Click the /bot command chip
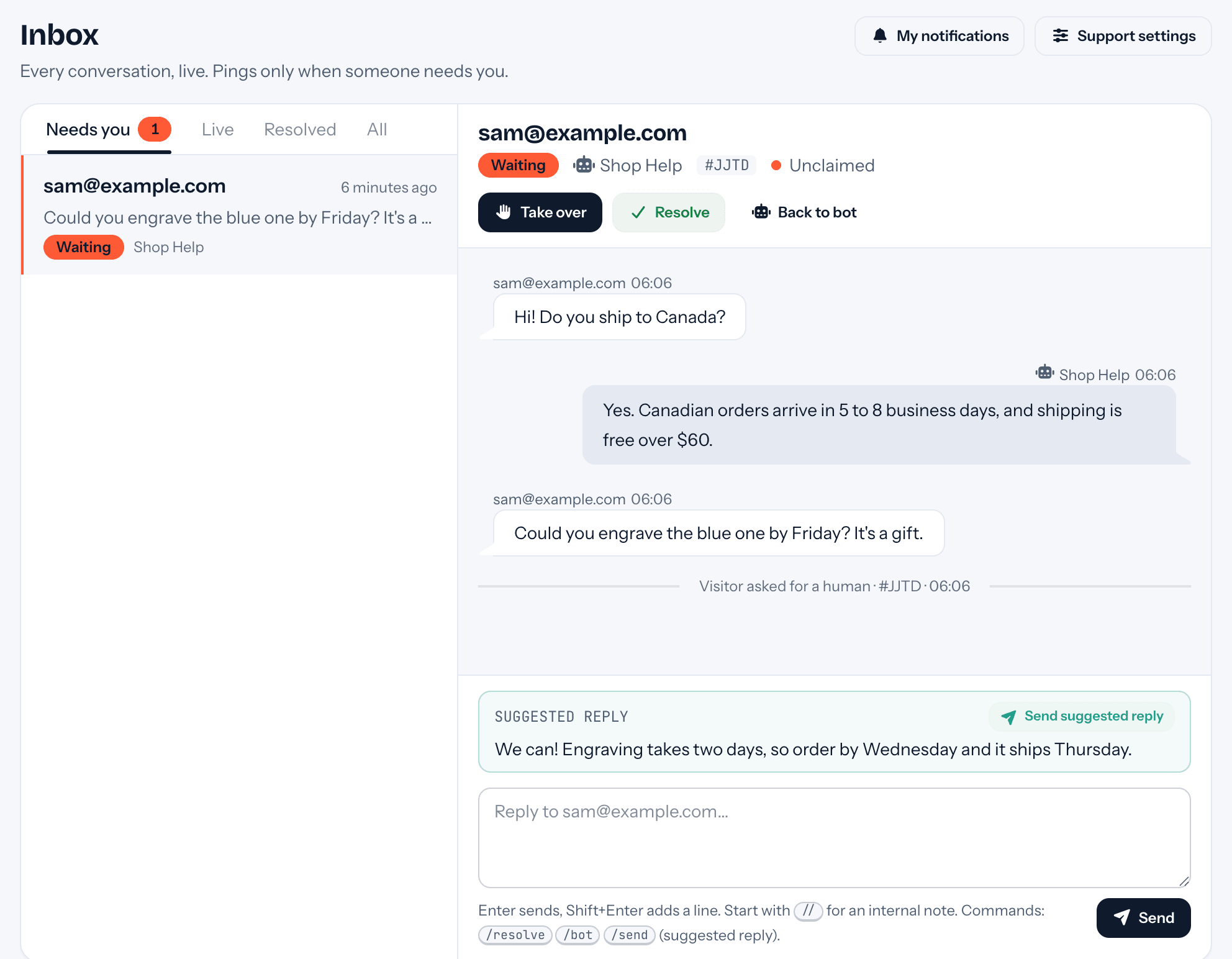This screenshot has height=959, width=1232. (x=577, y=935)
